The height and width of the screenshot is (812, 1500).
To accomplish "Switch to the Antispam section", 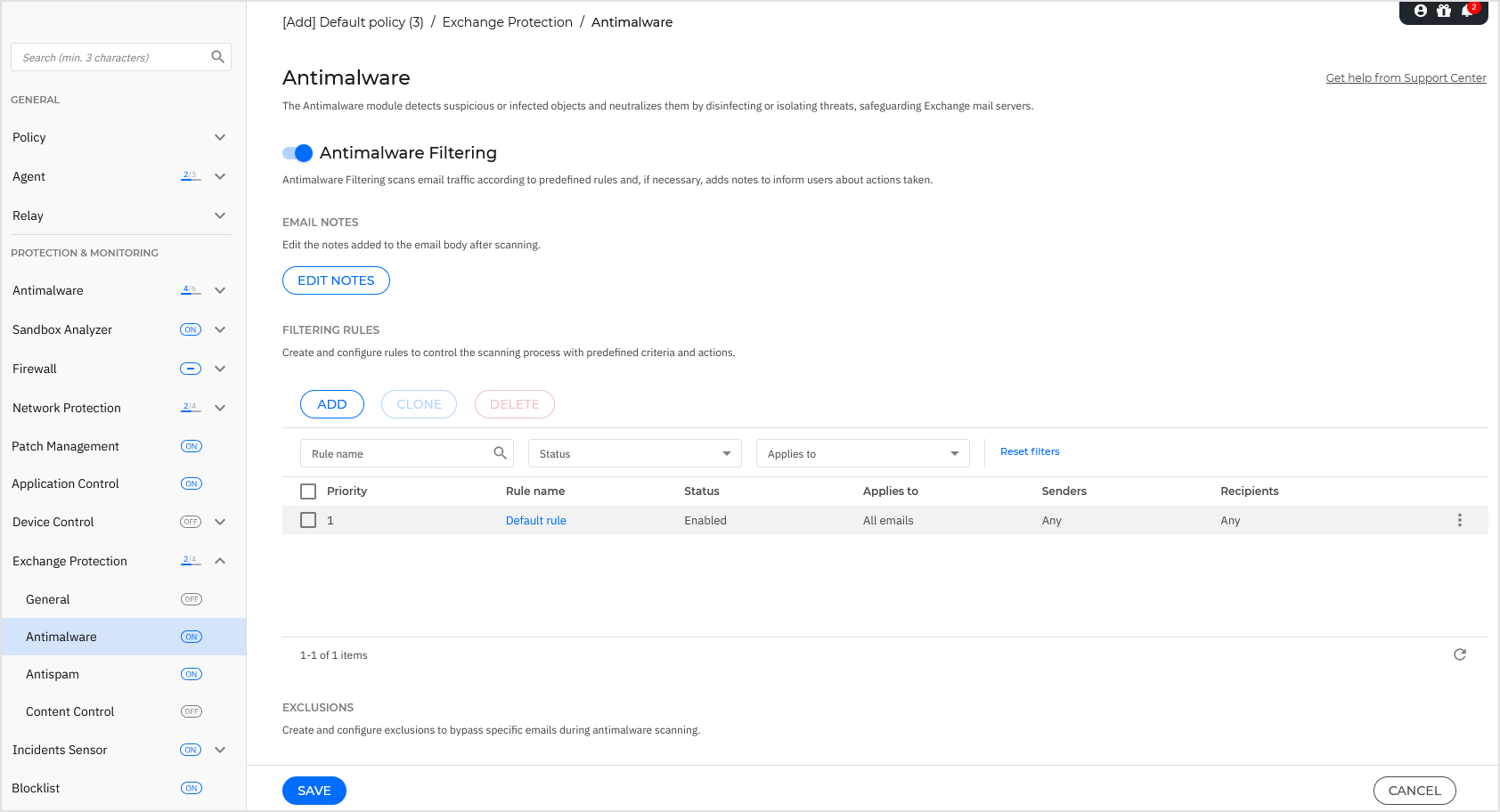I will (52, 674).
